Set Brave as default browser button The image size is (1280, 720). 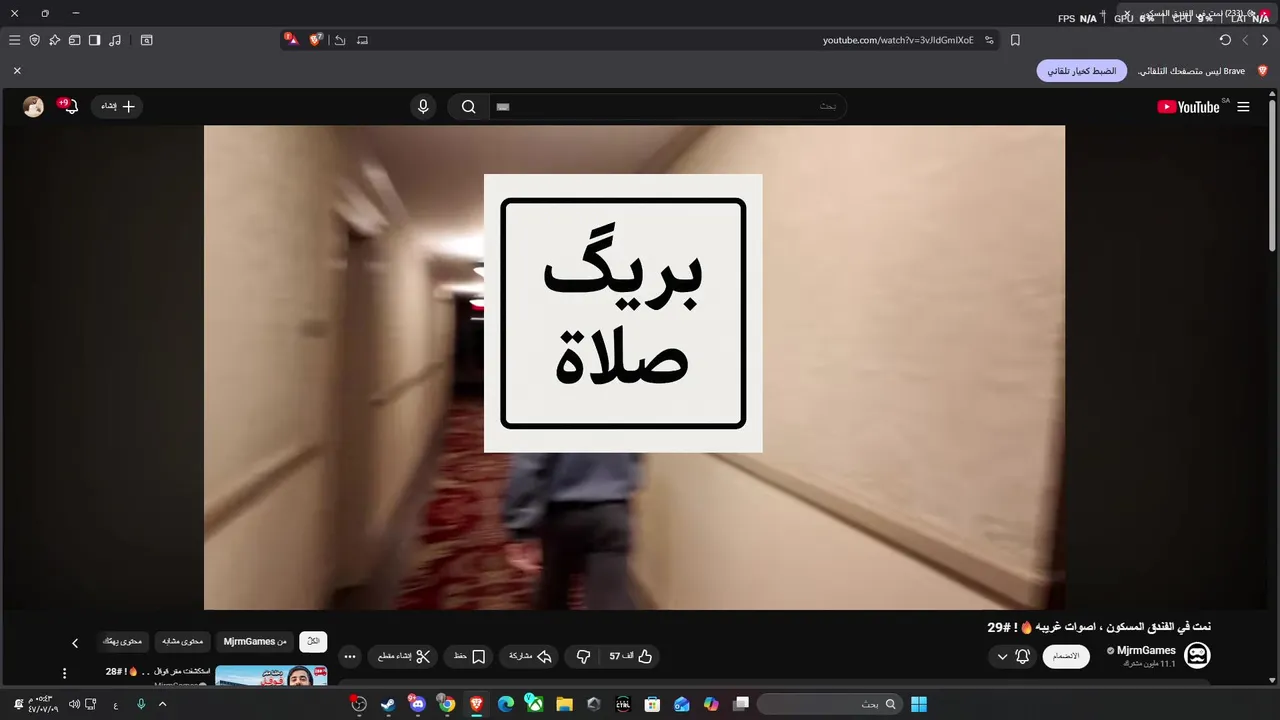coord(1082,71)
